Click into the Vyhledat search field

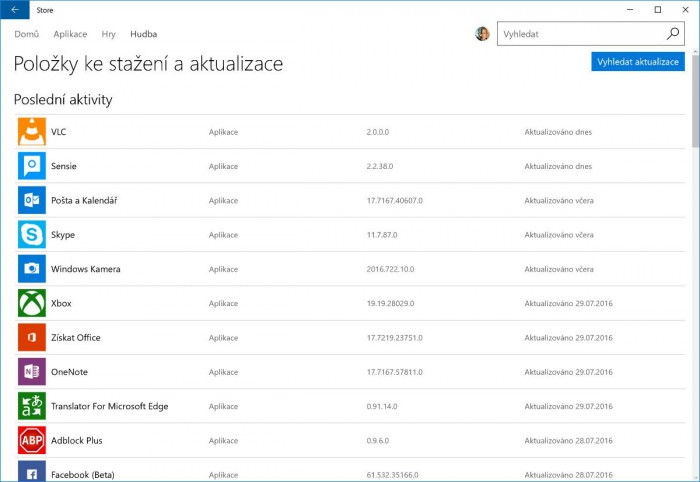(580, 34)
